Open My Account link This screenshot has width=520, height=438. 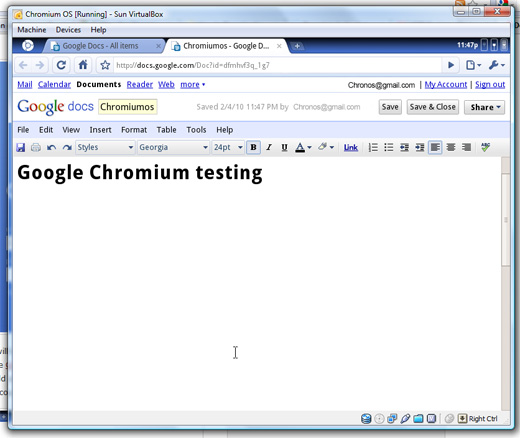[446, 85]
